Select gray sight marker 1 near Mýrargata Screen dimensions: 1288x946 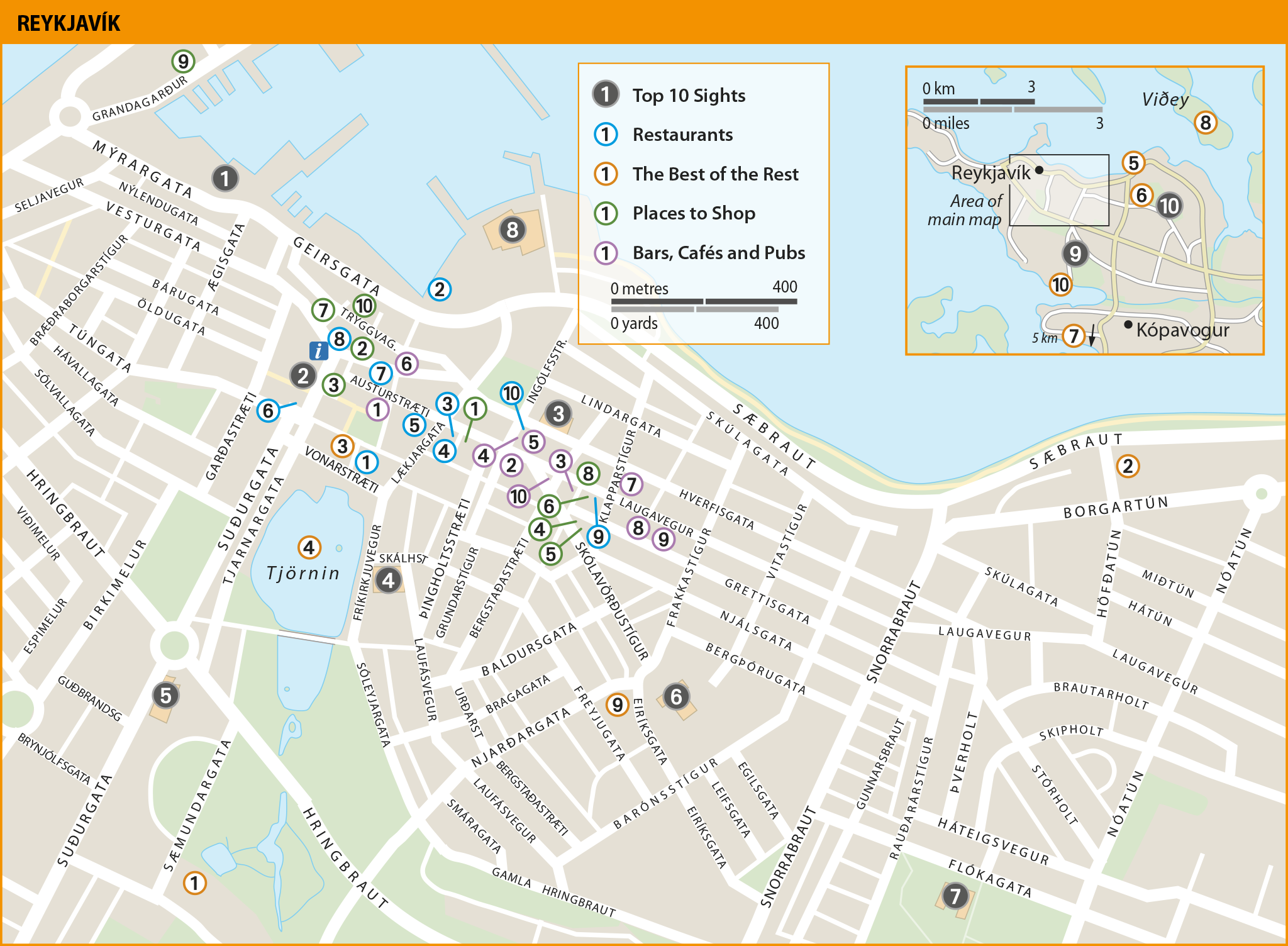[225, 179]
